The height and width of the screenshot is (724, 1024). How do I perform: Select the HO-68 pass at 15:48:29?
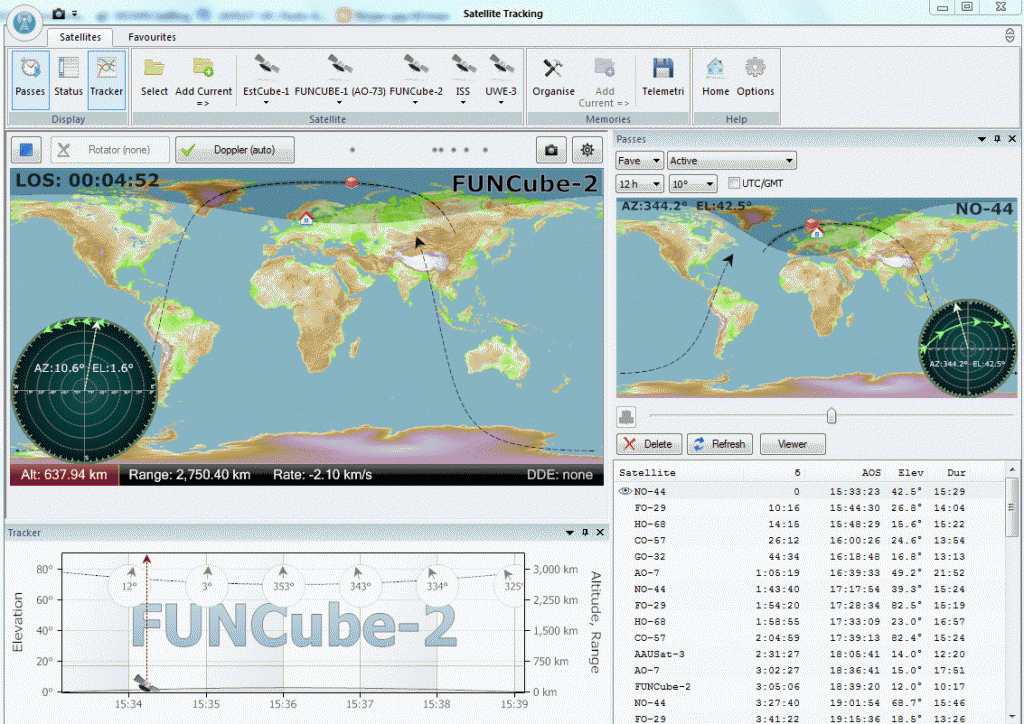pyautogui.click(x=809, y=524)
